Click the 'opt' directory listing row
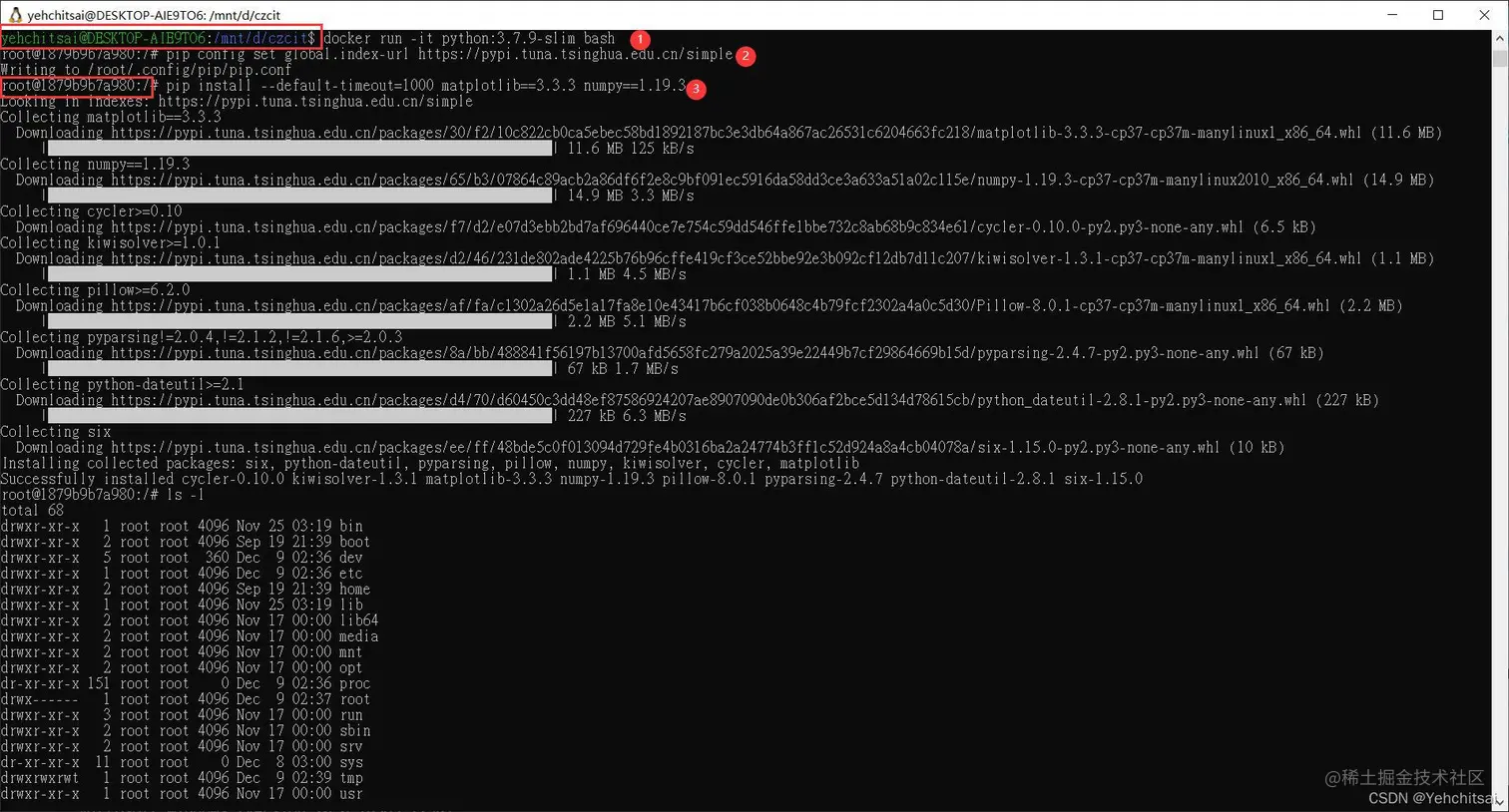1509x812 pixels. [x=182, y=668]
